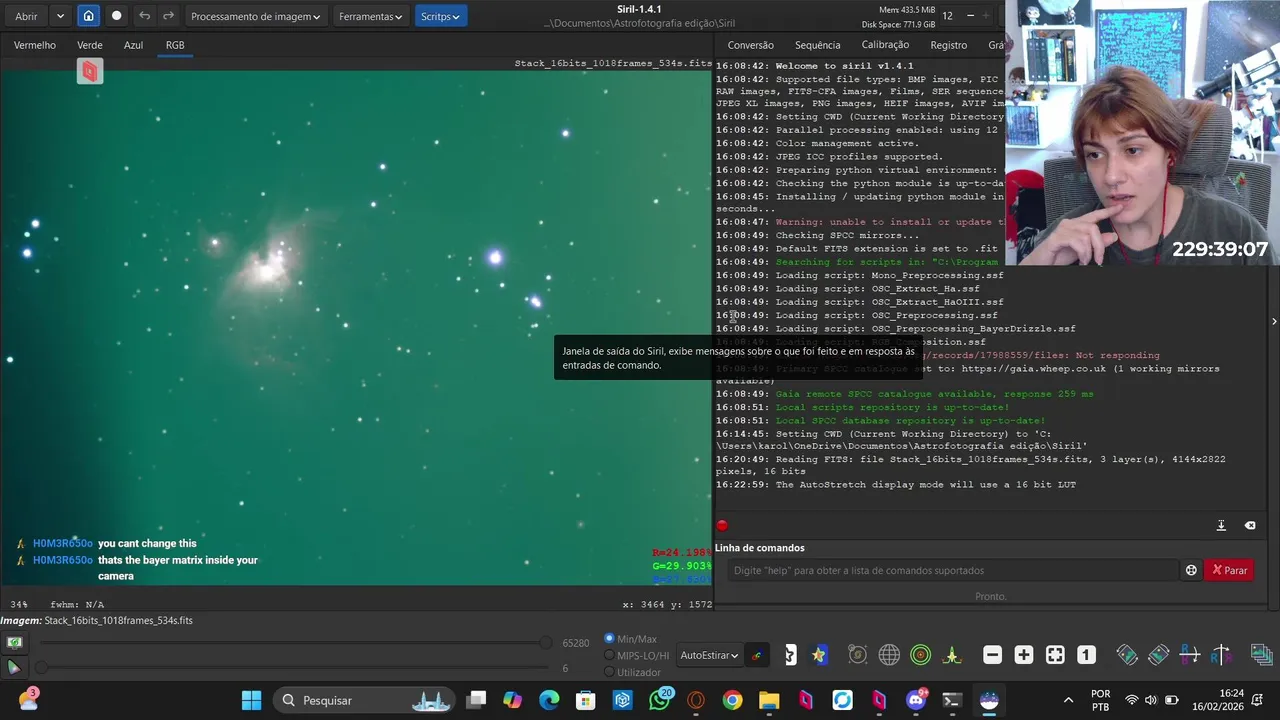The width and height of the screenshot is (1280, 720).
Task: Click the green star profile icon
Action: click(952, 655)
